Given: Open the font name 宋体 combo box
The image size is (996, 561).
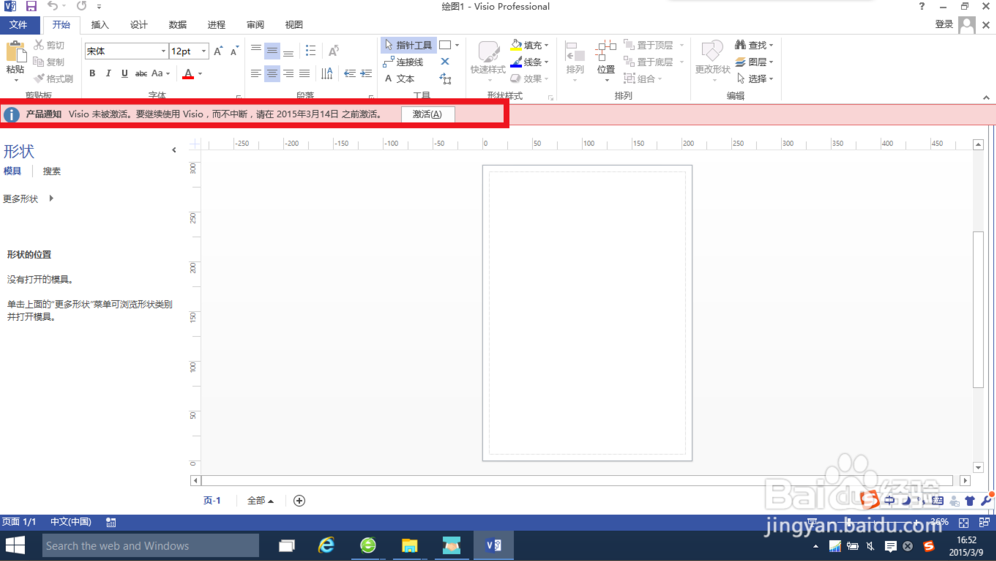Looking at the screenshot, I should [126, 51].
